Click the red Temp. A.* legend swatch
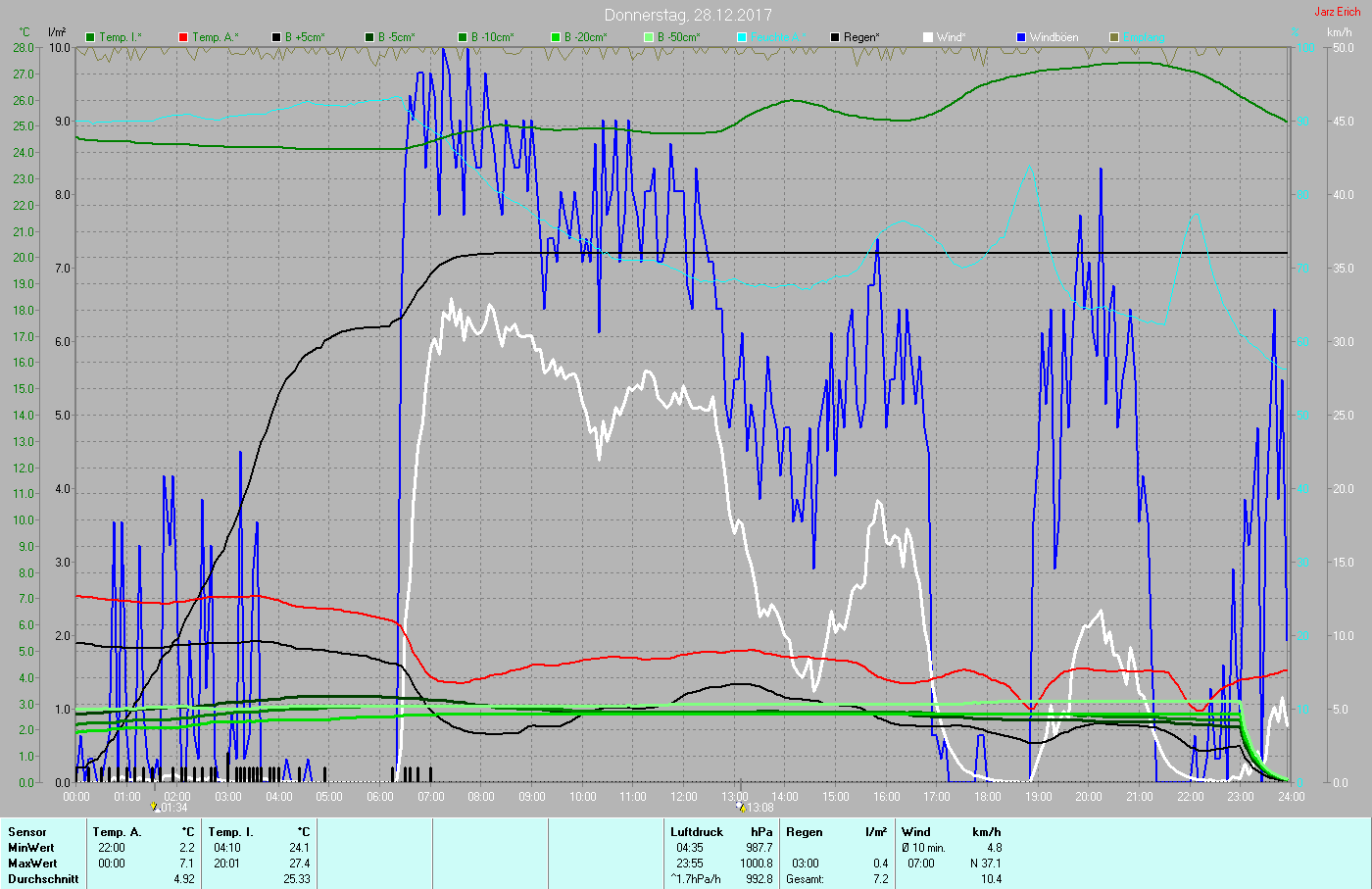Image resolution: width=1372 pixels, height=889 pixels. (x=183, y=37)
